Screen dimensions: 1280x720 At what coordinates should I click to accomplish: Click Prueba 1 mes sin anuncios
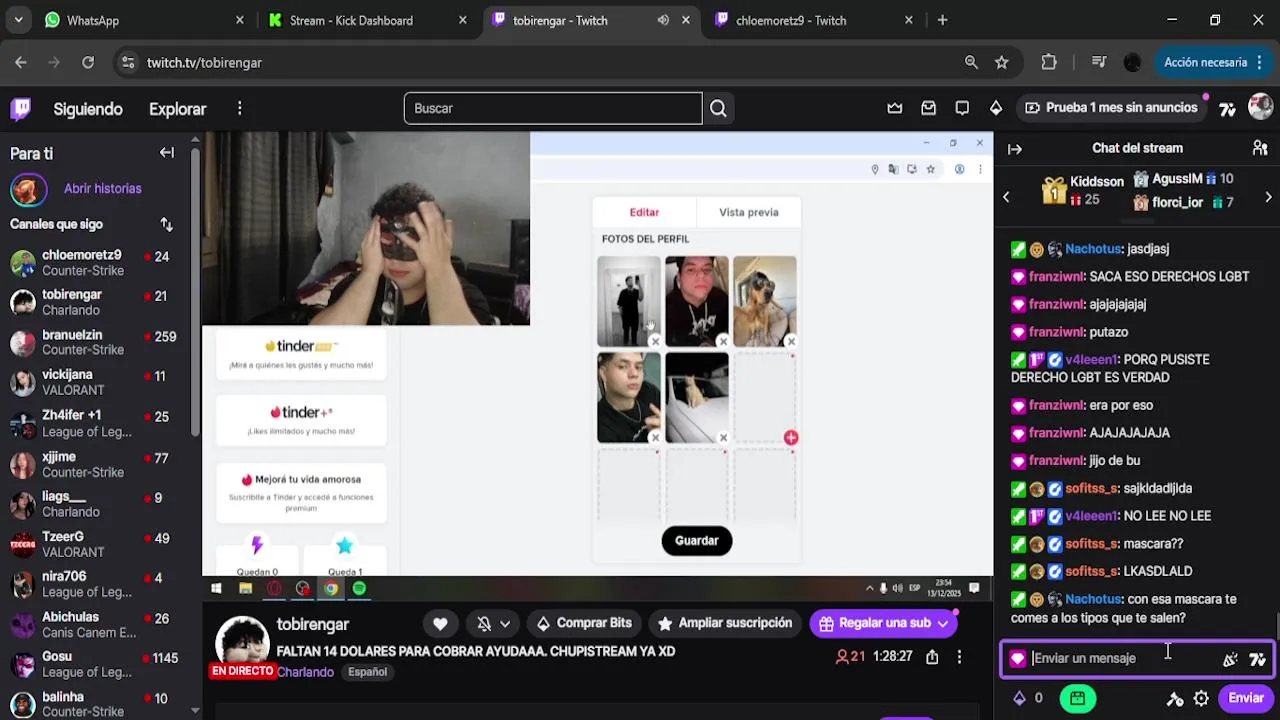point(1111,108)
